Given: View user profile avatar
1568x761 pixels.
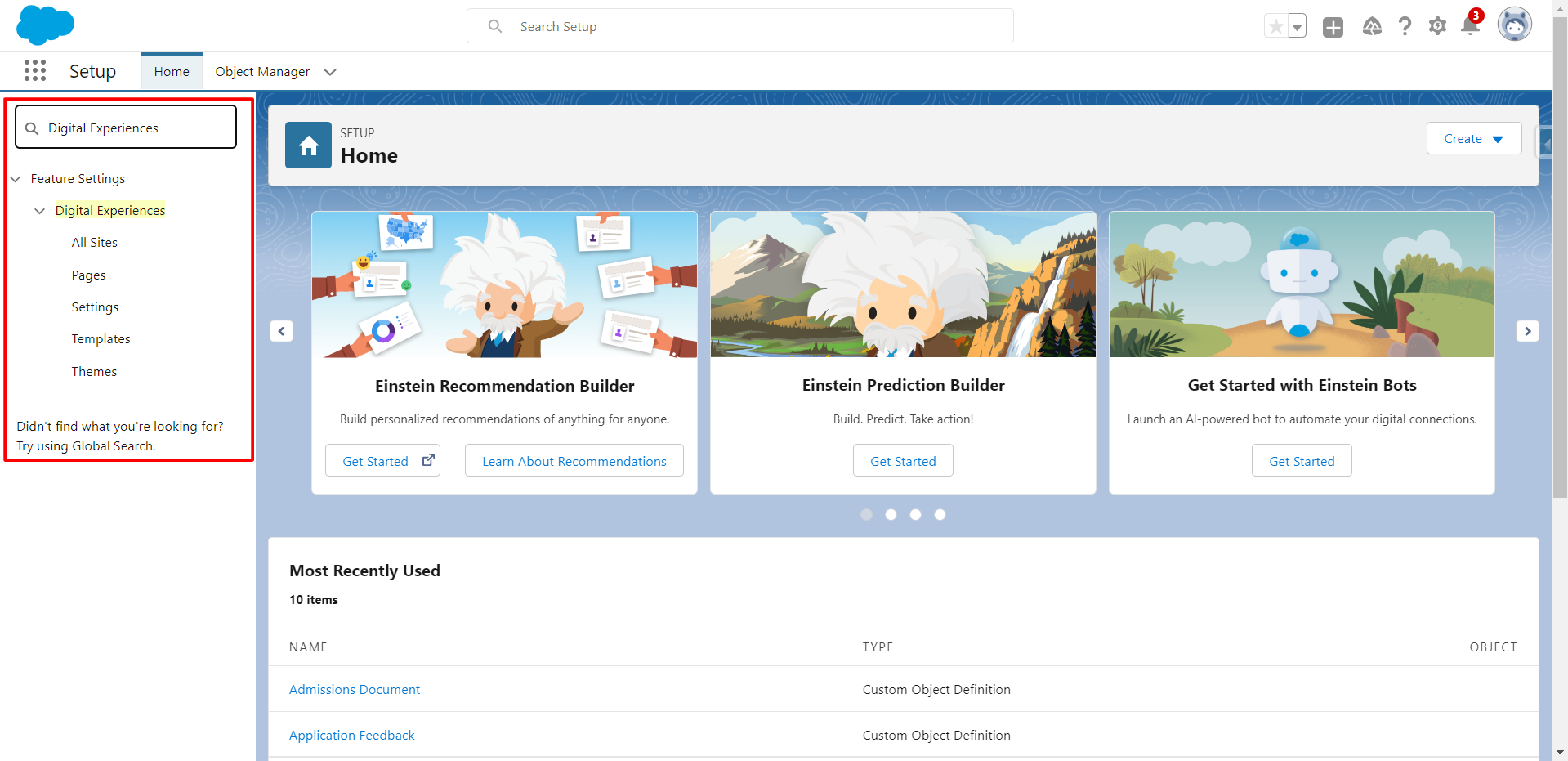Looking at the screenshot, I should click(x=1514, y=25).
